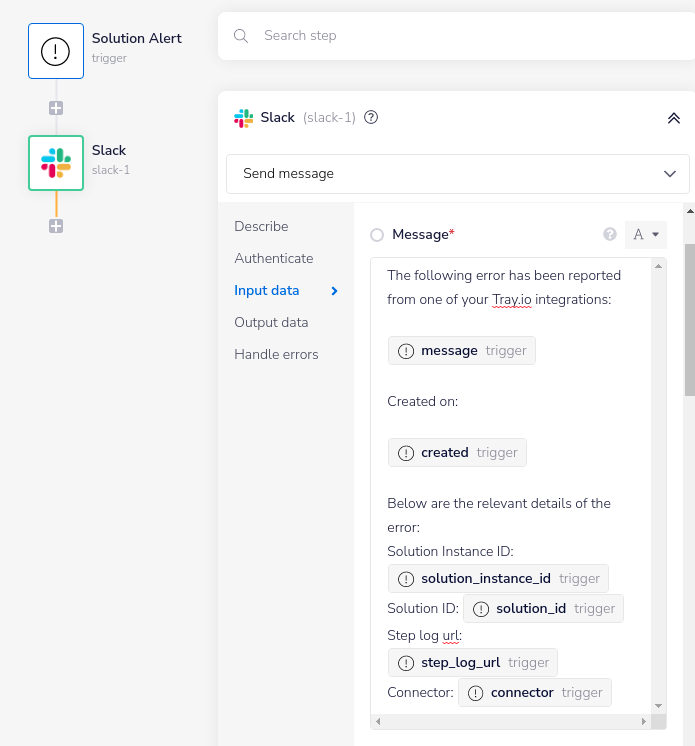Viewport: 695px width, 746px height.
Task: Select the Solution Alert trigger step icon
Action: (56, 51)
